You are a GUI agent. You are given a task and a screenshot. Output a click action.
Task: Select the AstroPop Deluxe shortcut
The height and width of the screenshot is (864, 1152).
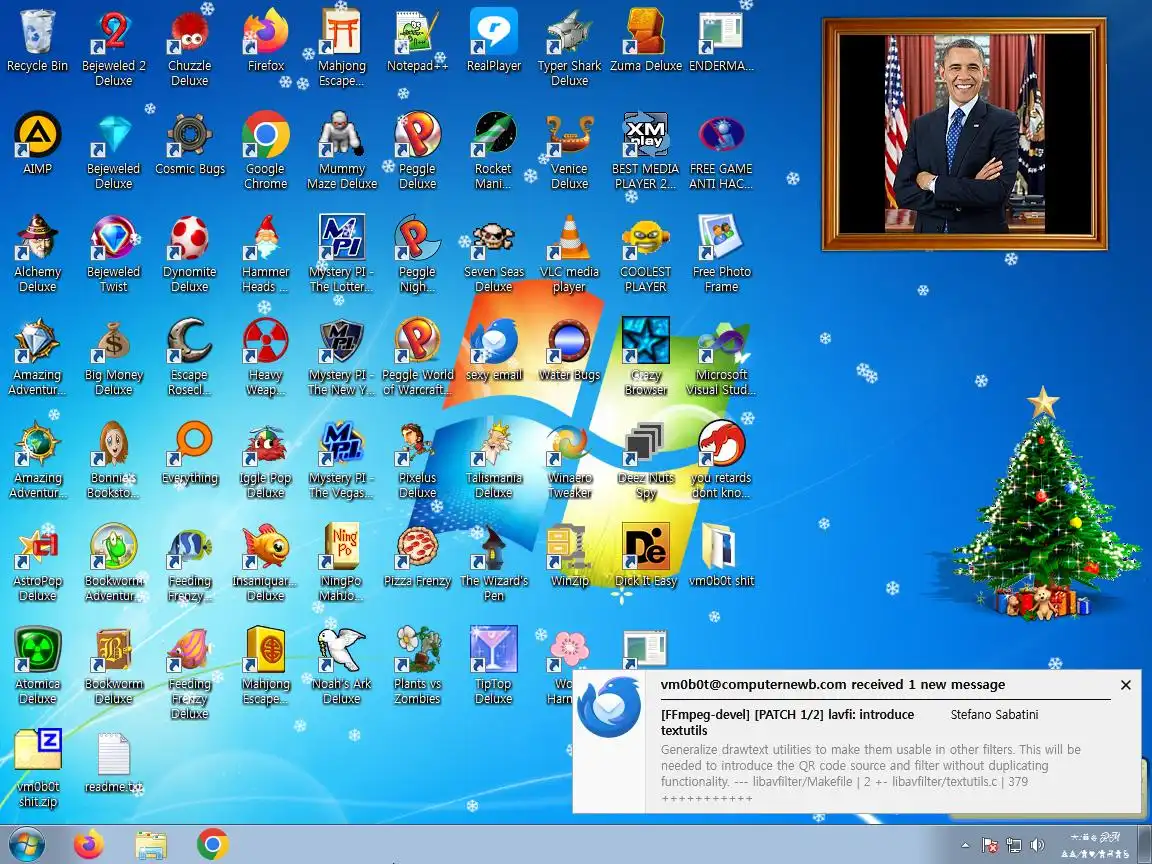pos(37,563)
